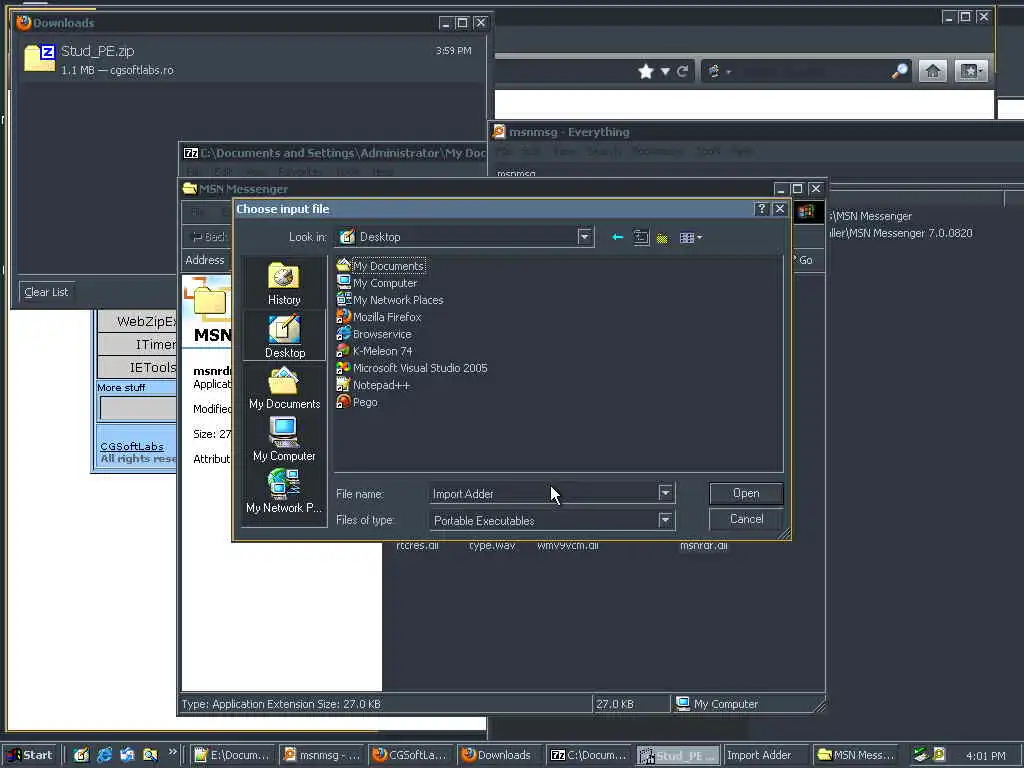Image resolution: width=1024 pixels, height=768 pixels.
Task: Click the Start button
Action: click(31, 755)
